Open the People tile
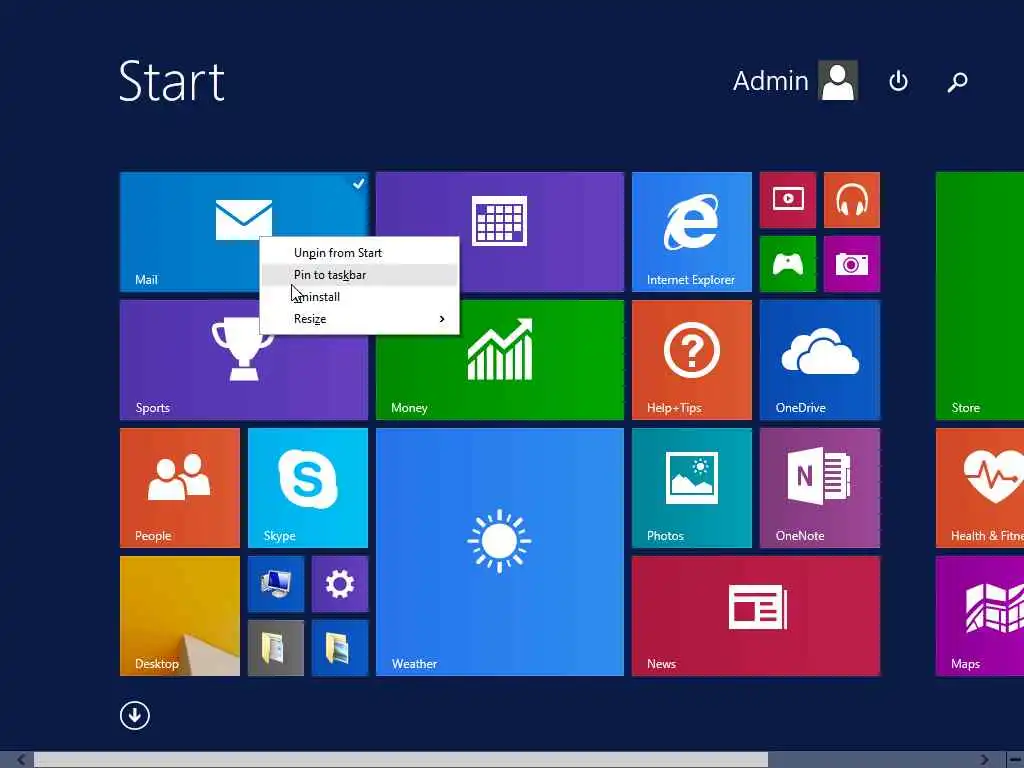Screen dimensions: 1024x768 click(x=180, y=488)
